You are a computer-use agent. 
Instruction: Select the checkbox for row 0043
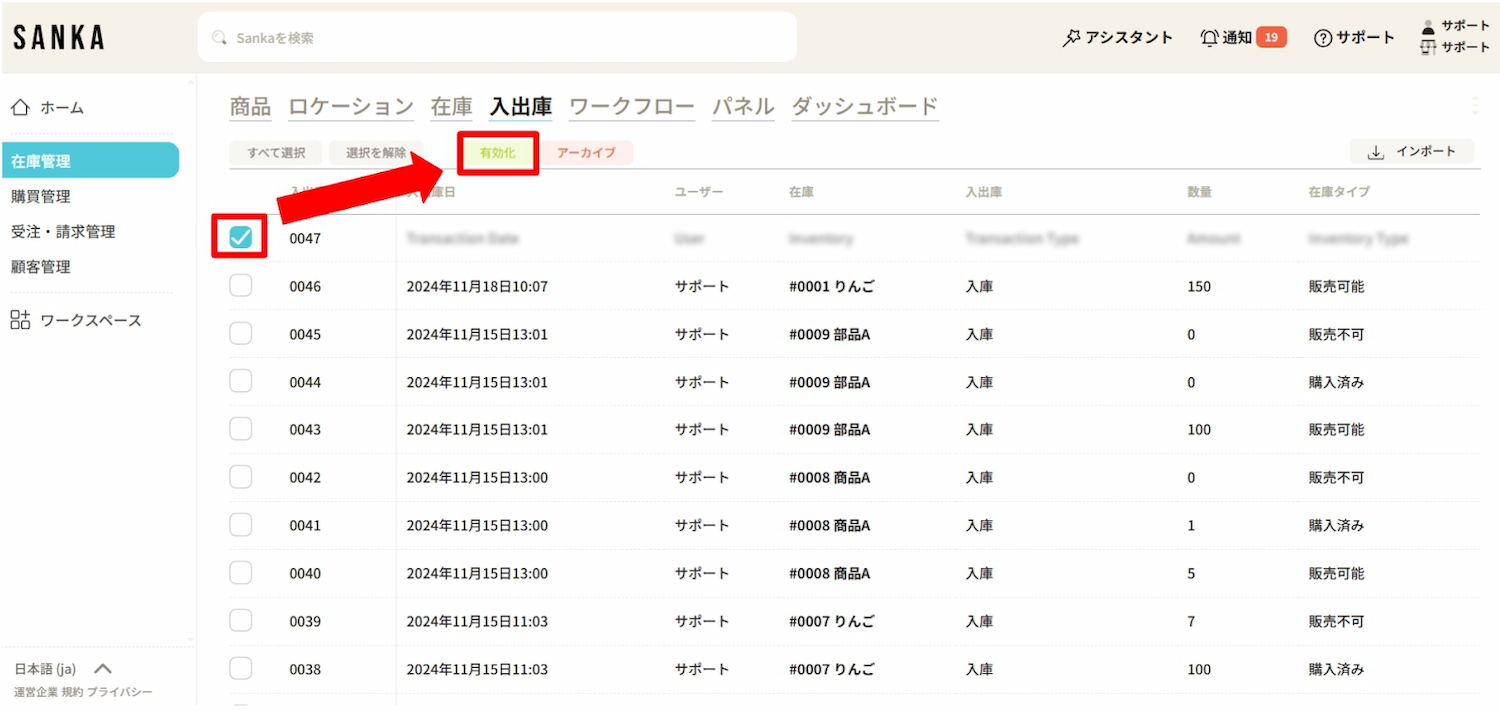point(240,429)
